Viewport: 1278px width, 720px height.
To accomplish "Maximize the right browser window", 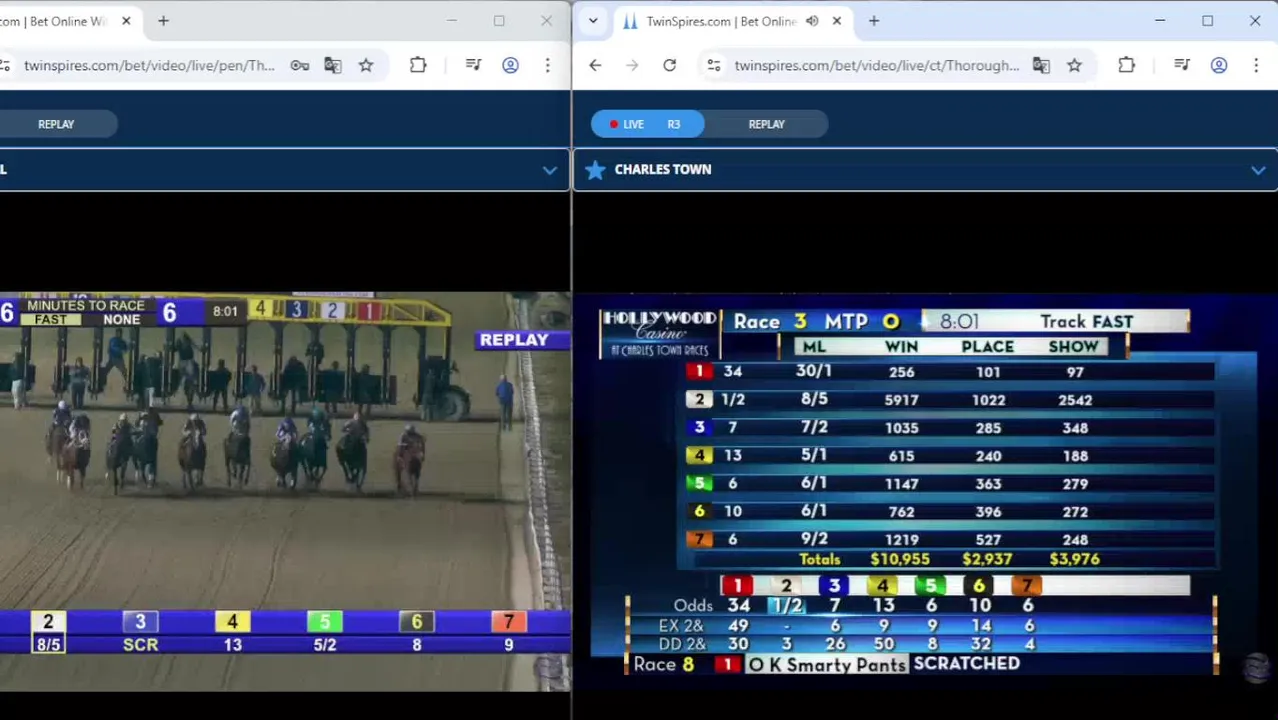I will click(1207, 21).
